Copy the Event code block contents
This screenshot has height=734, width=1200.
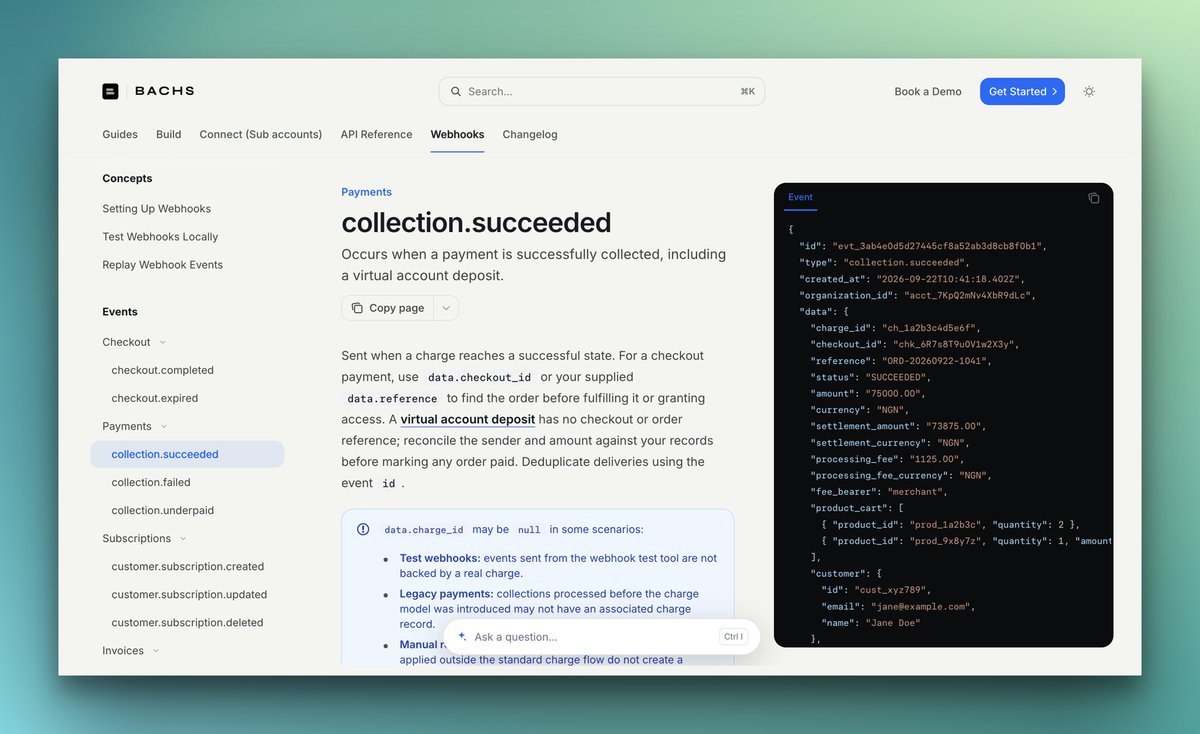coord(1093,198)
